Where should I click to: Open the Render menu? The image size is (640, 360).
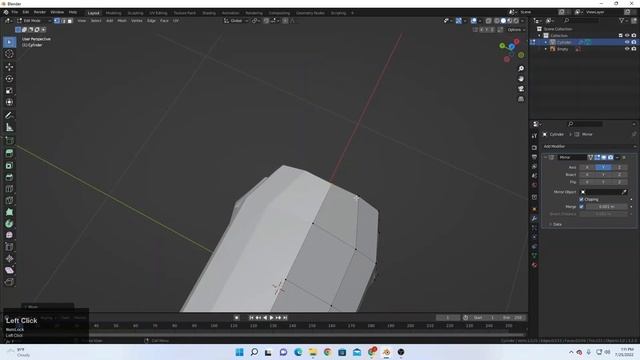[40, 13]
